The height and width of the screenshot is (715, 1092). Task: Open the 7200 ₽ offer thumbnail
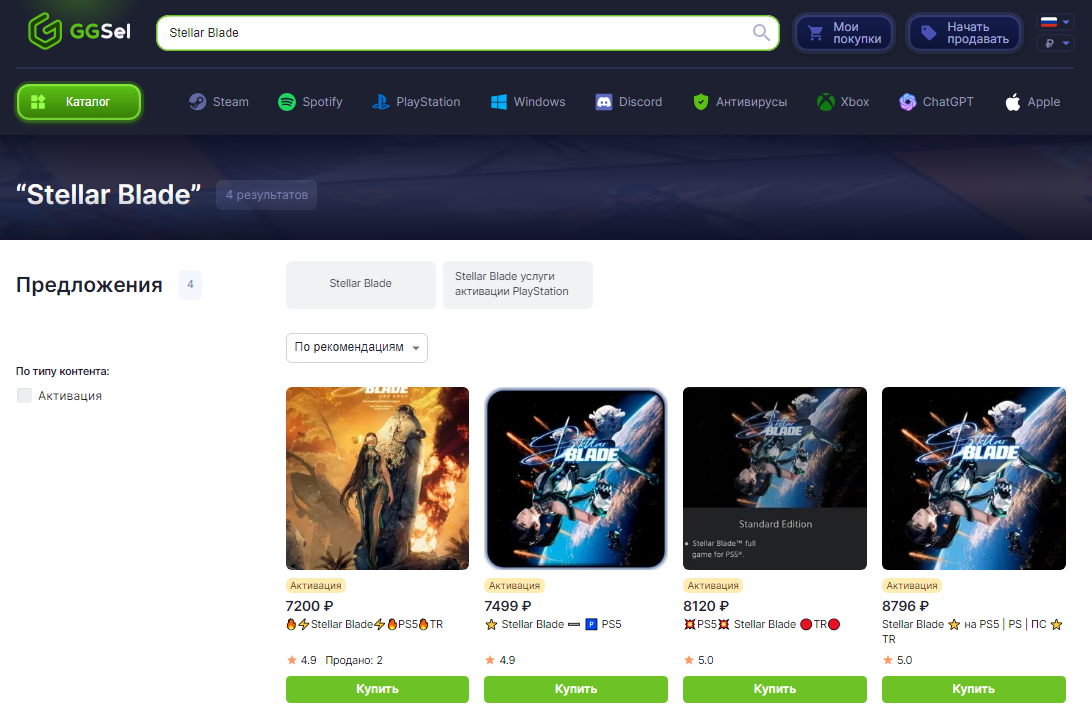(x=377, y=478)
